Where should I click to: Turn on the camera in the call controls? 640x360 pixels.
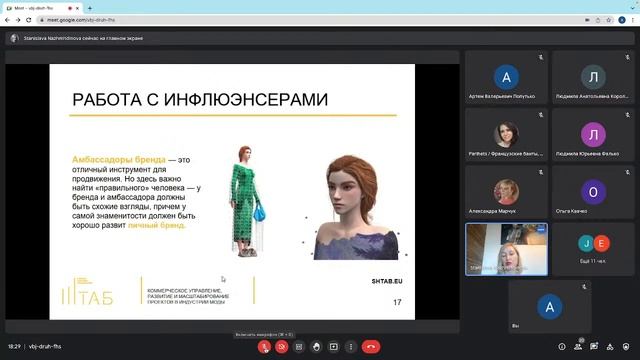click(281, 347)
